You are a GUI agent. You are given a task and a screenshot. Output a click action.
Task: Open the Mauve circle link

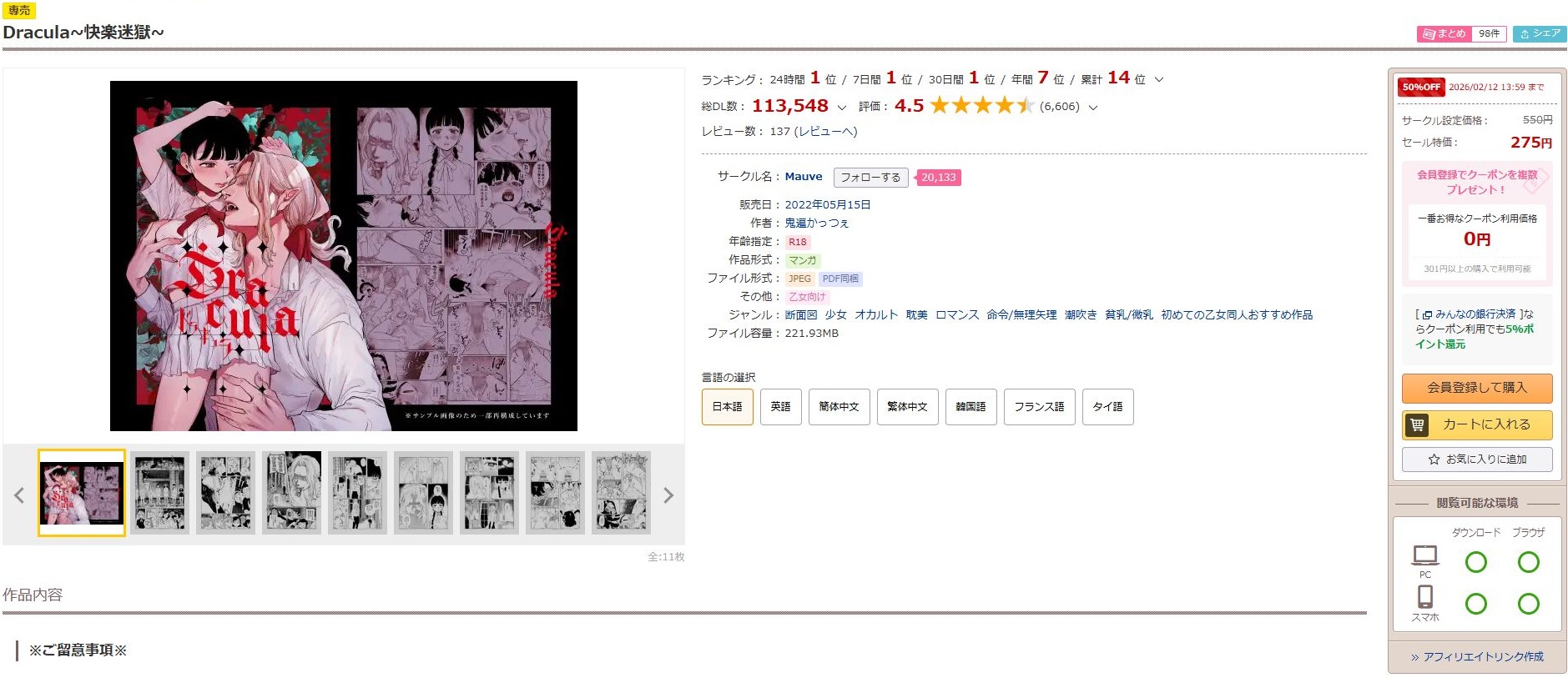tap(804, 177)
